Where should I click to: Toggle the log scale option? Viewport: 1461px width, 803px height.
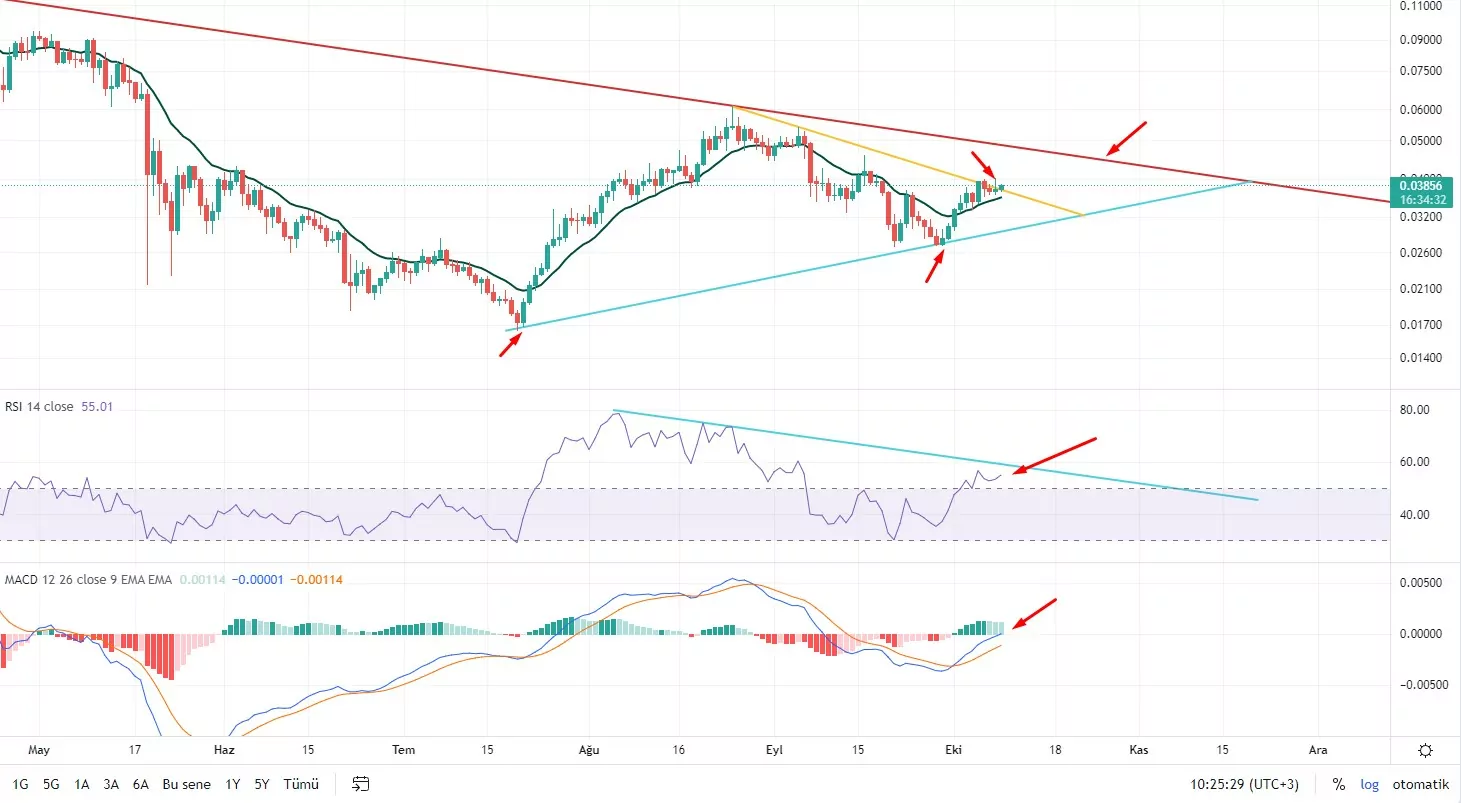tap(1369, 784)
